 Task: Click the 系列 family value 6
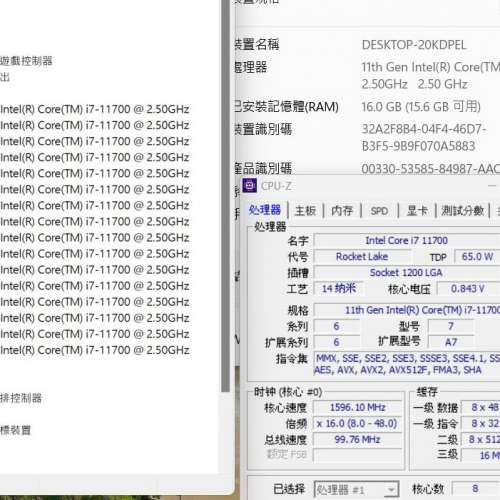point(337,326)
